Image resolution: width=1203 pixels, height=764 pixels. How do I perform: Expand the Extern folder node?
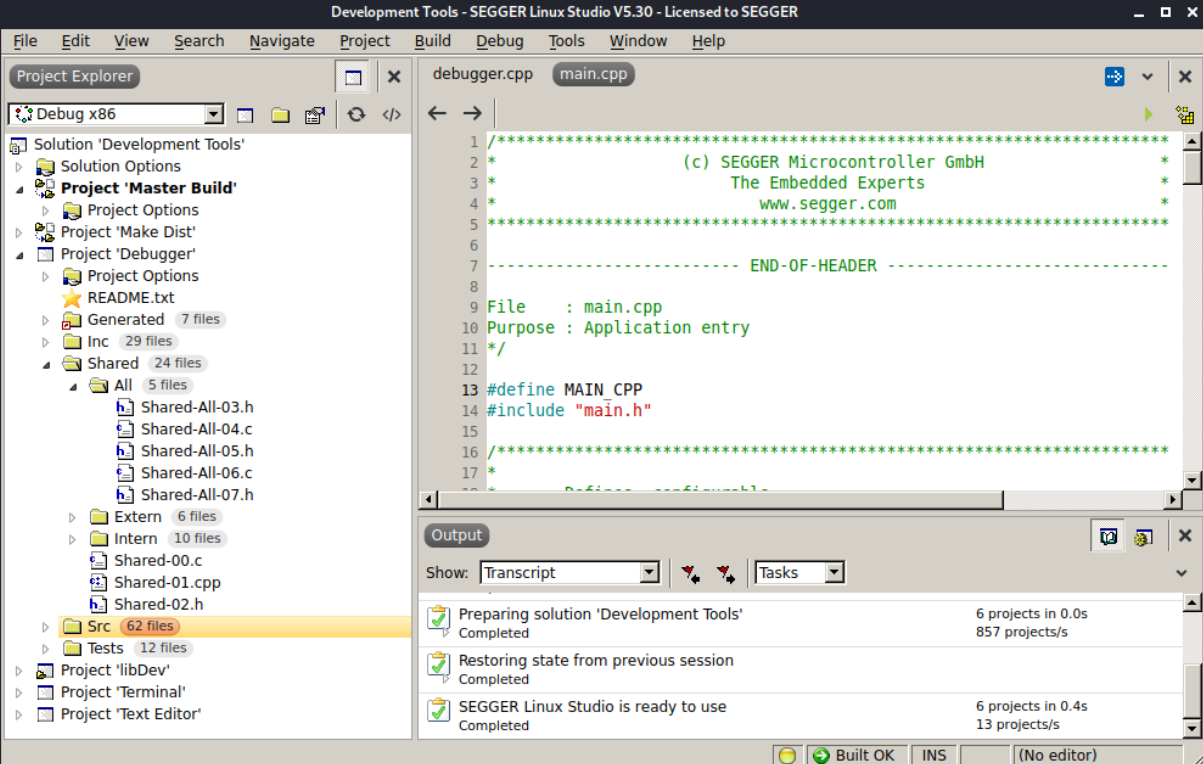[x=73, y=517]
